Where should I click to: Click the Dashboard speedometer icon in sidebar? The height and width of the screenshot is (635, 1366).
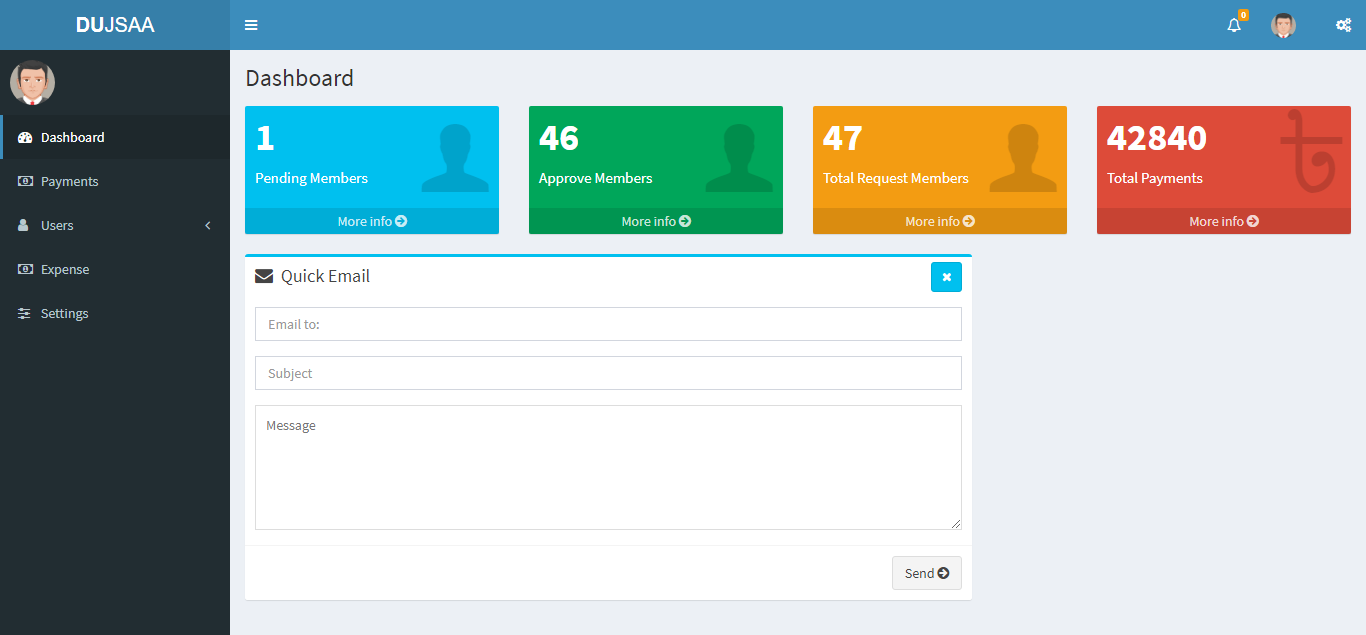pyautogui.click(x=26, y=138)
